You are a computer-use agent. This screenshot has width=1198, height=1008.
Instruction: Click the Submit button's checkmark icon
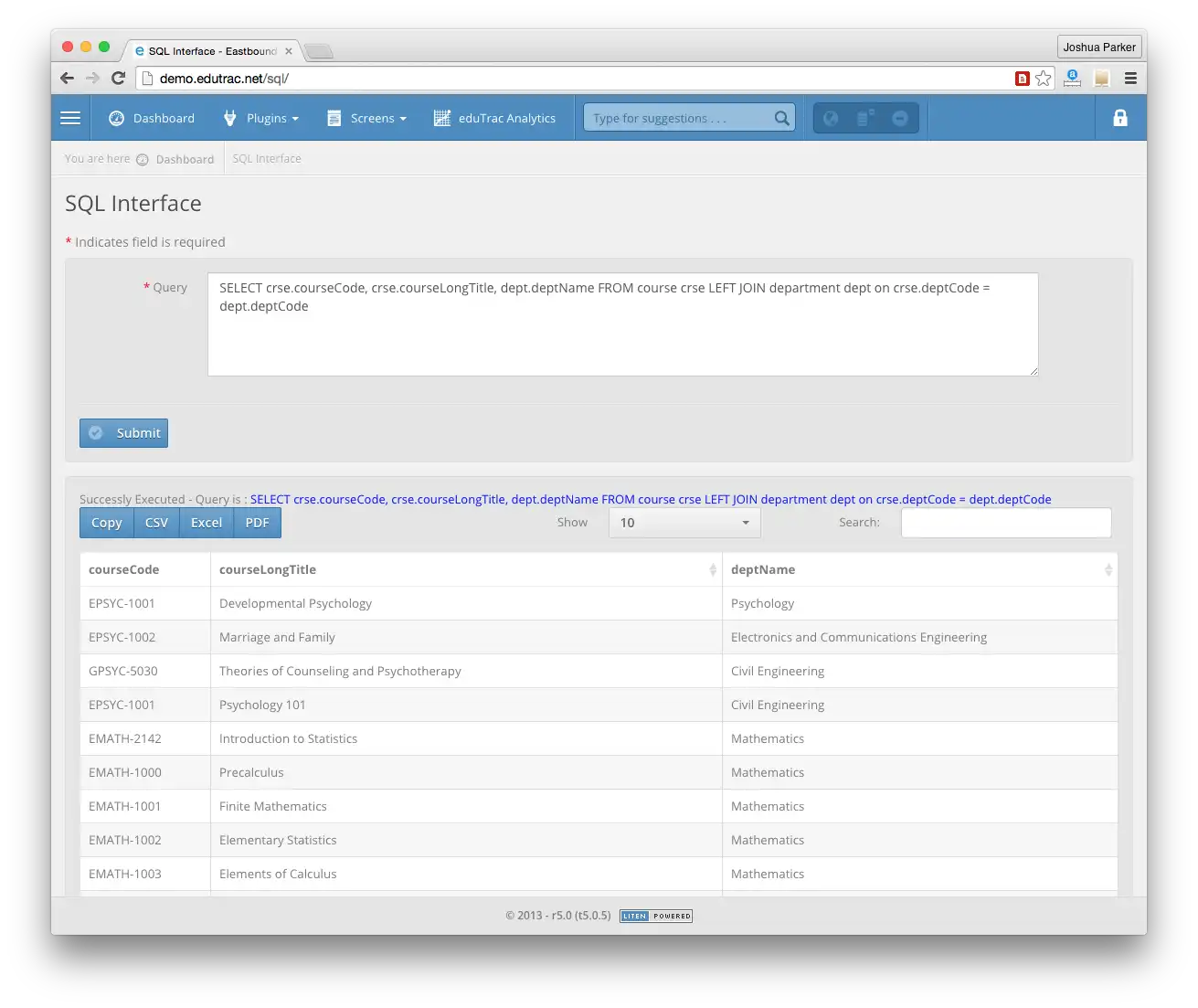tap(96, 432)
